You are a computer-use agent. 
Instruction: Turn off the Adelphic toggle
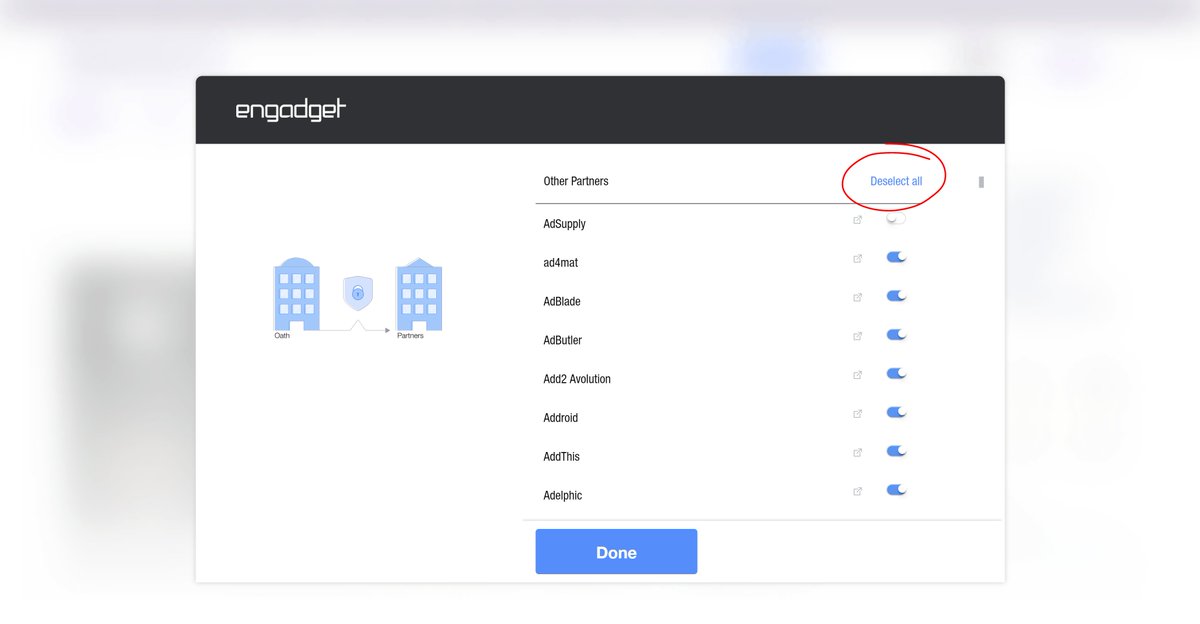pos(896,489)
